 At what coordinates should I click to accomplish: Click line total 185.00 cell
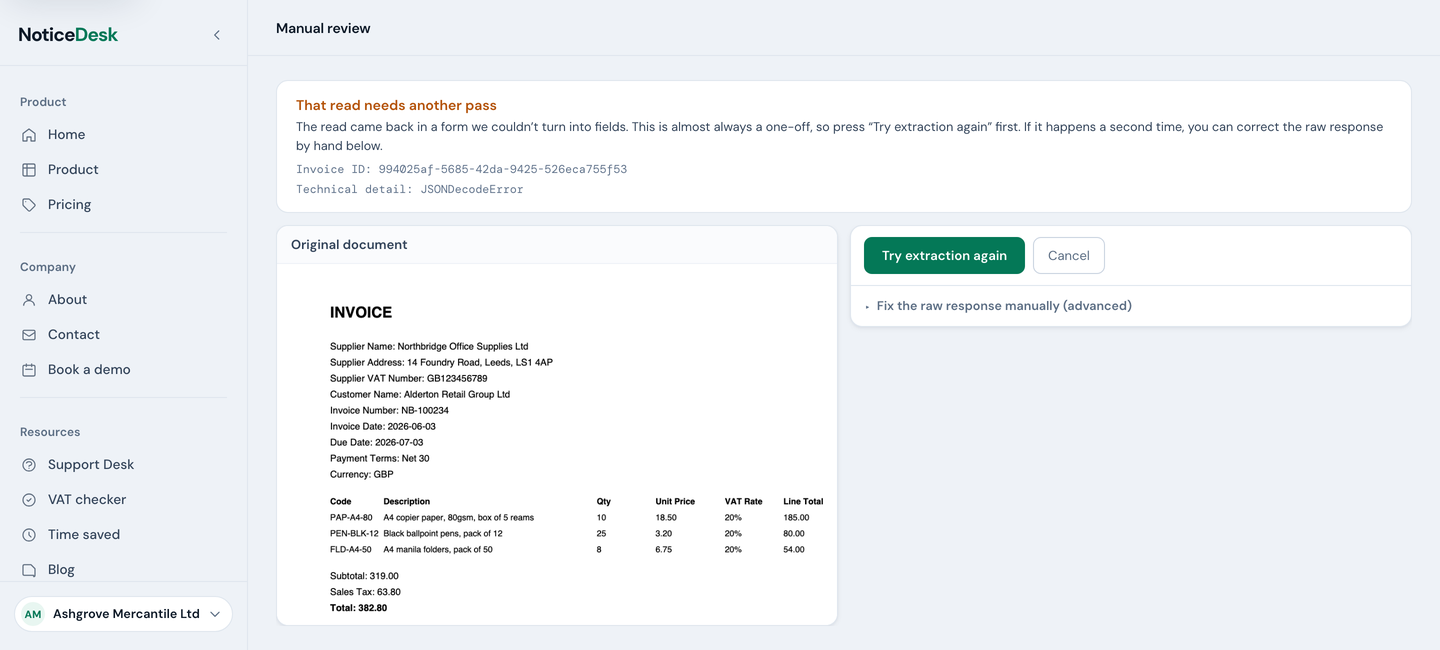click(797, 518)
